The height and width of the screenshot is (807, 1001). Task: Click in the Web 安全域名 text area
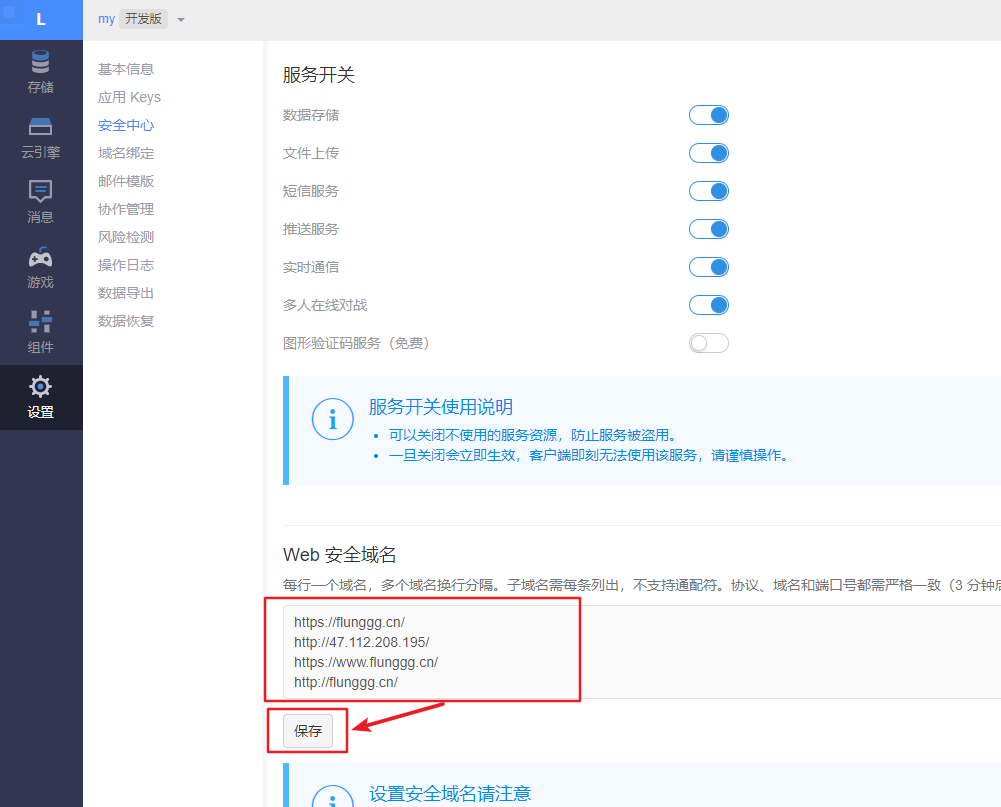[x=642, y=652]
